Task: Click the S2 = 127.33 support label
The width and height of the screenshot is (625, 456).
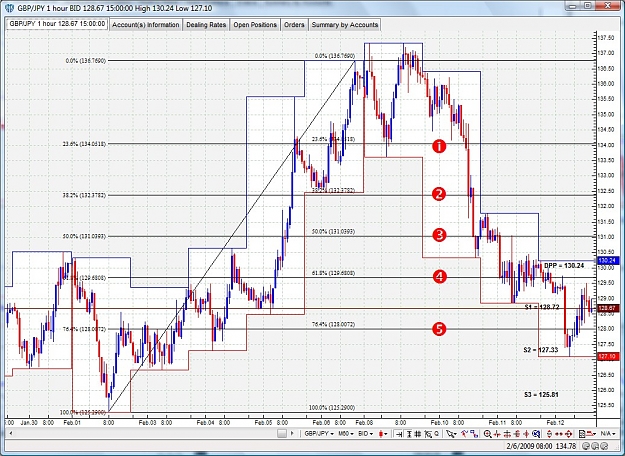Action: point(541,350)
